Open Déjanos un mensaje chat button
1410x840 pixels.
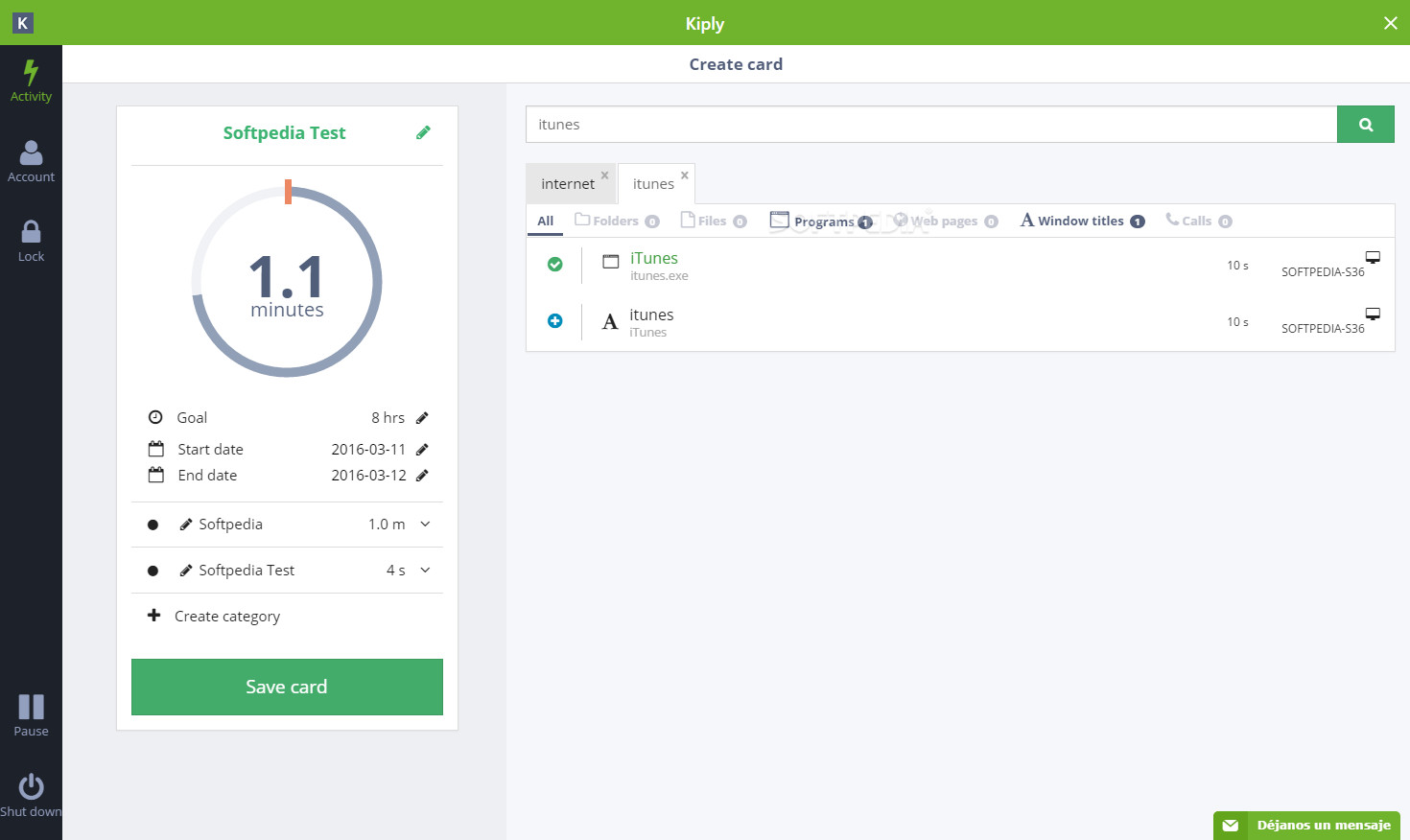[x=1306, y=826]
